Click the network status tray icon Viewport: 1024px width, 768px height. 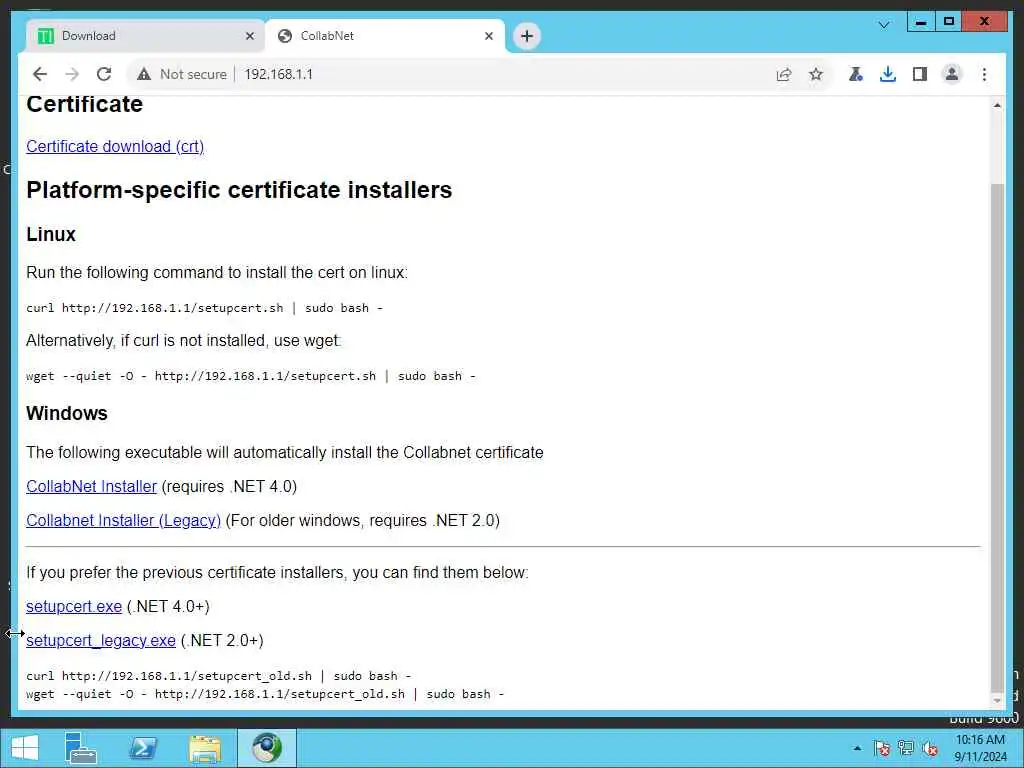click(906, 748)
